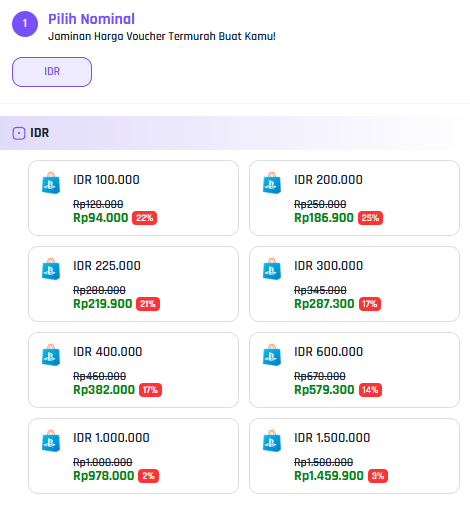Click the 22% discount badge
470x506 pixels.
[144, 218]
